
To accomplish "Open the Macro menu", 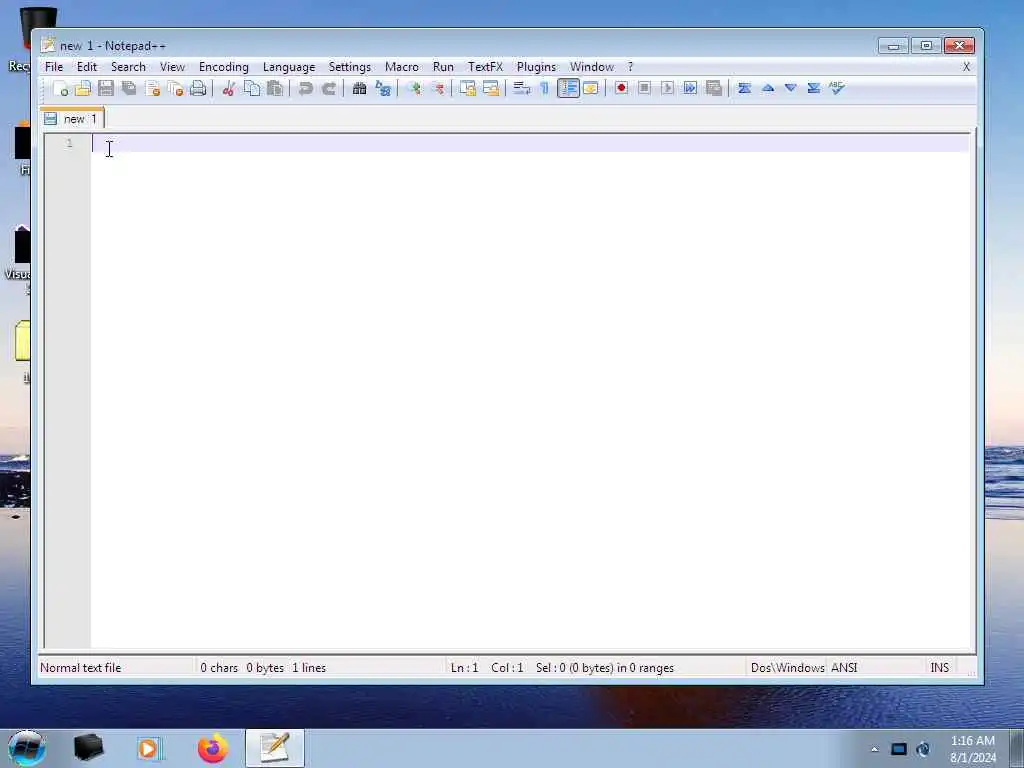I will tap(402, 67).
